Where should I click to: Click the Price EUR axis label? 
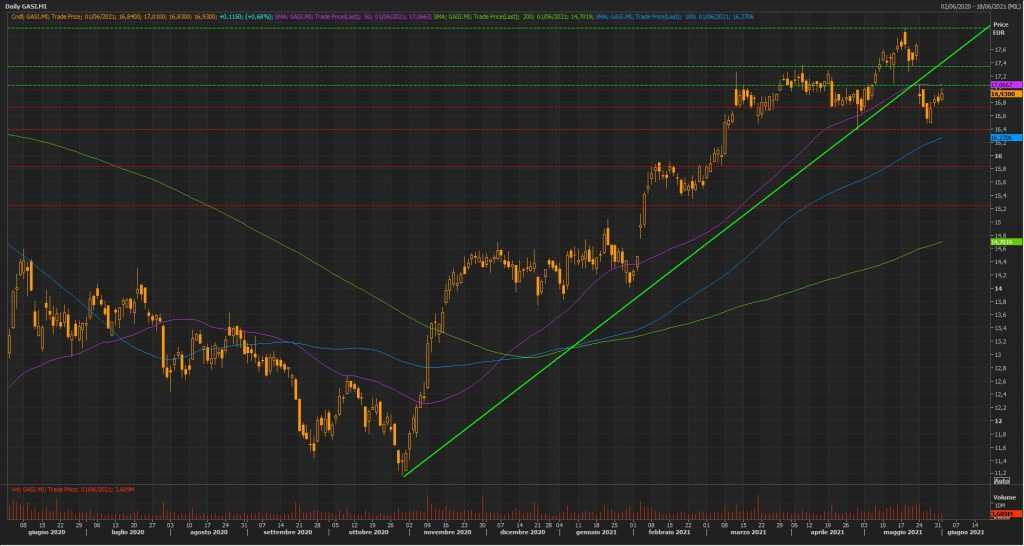[999, 27]
